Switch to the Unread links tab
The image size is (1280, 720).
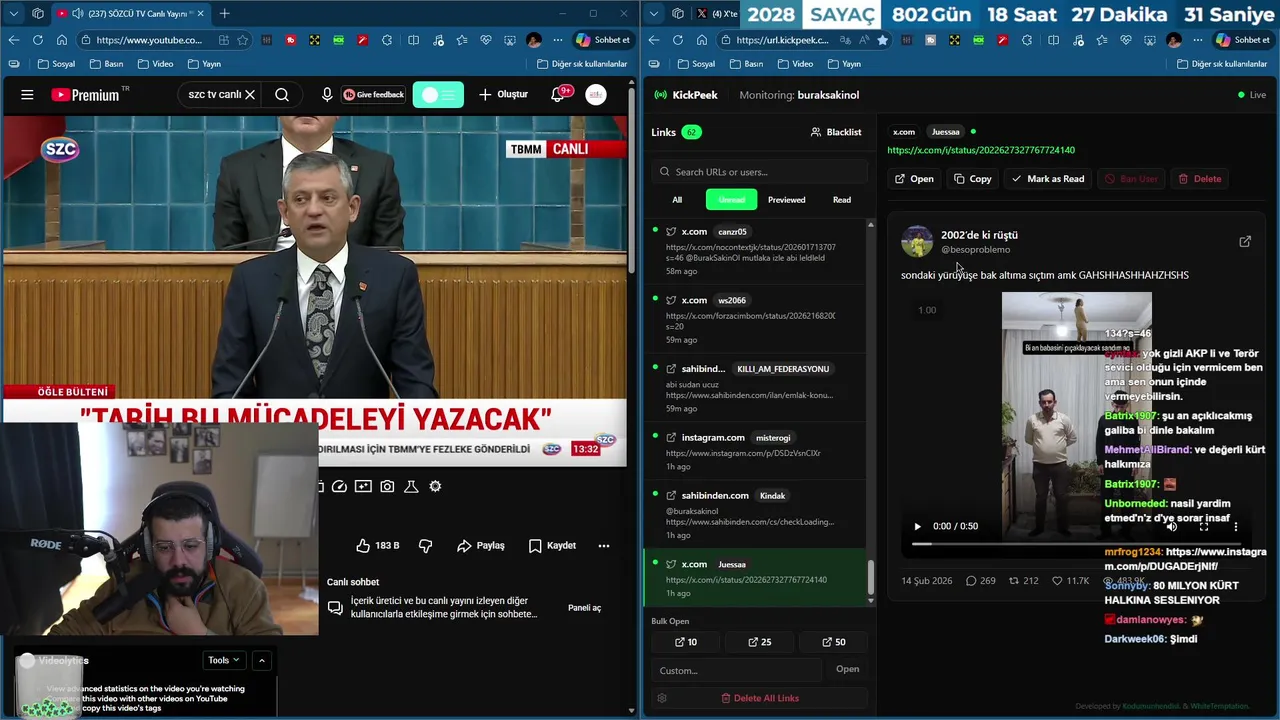click(x=731, y=200)
